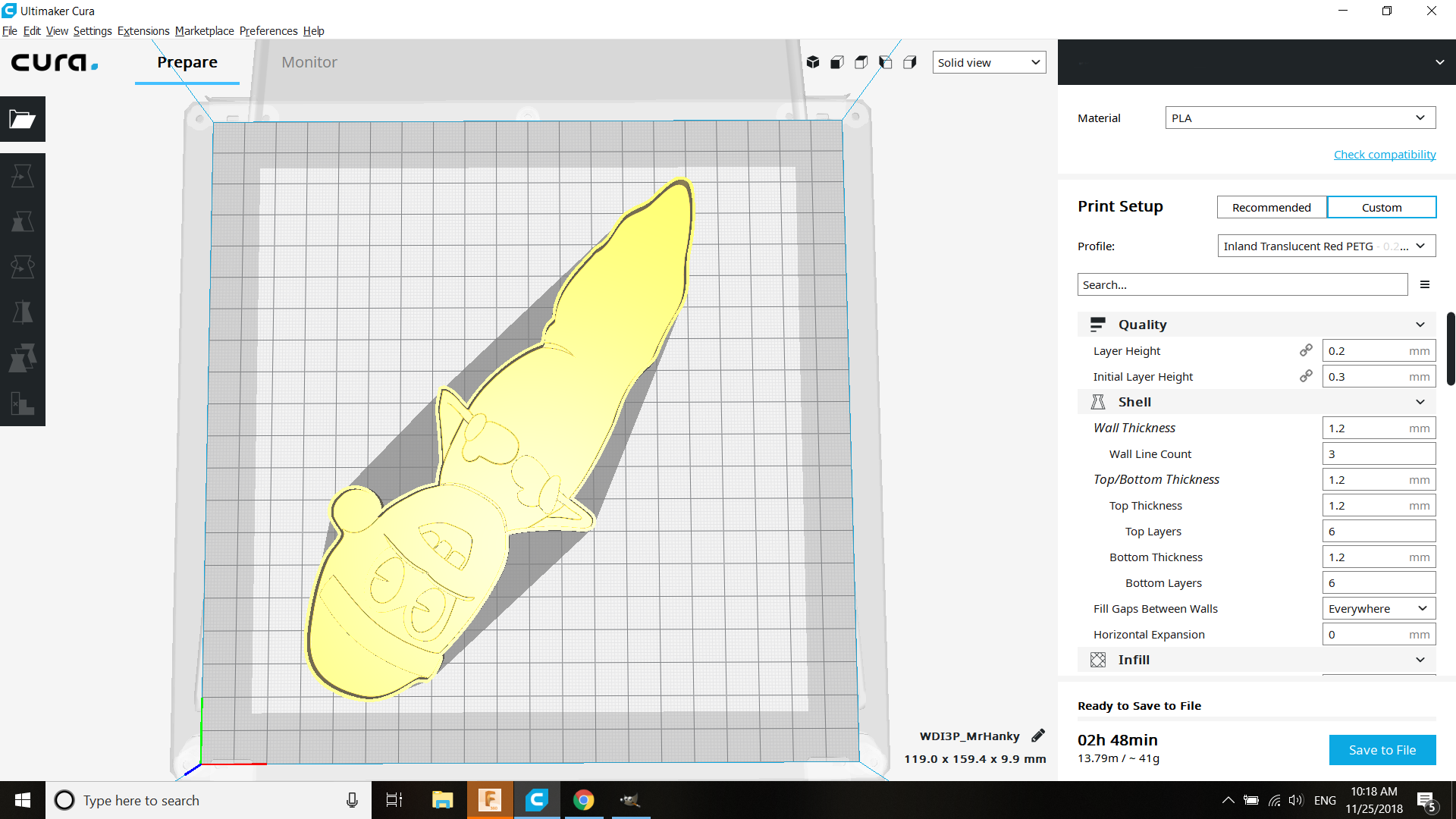Click the link icon beside Layer Height

(1306, 350)
